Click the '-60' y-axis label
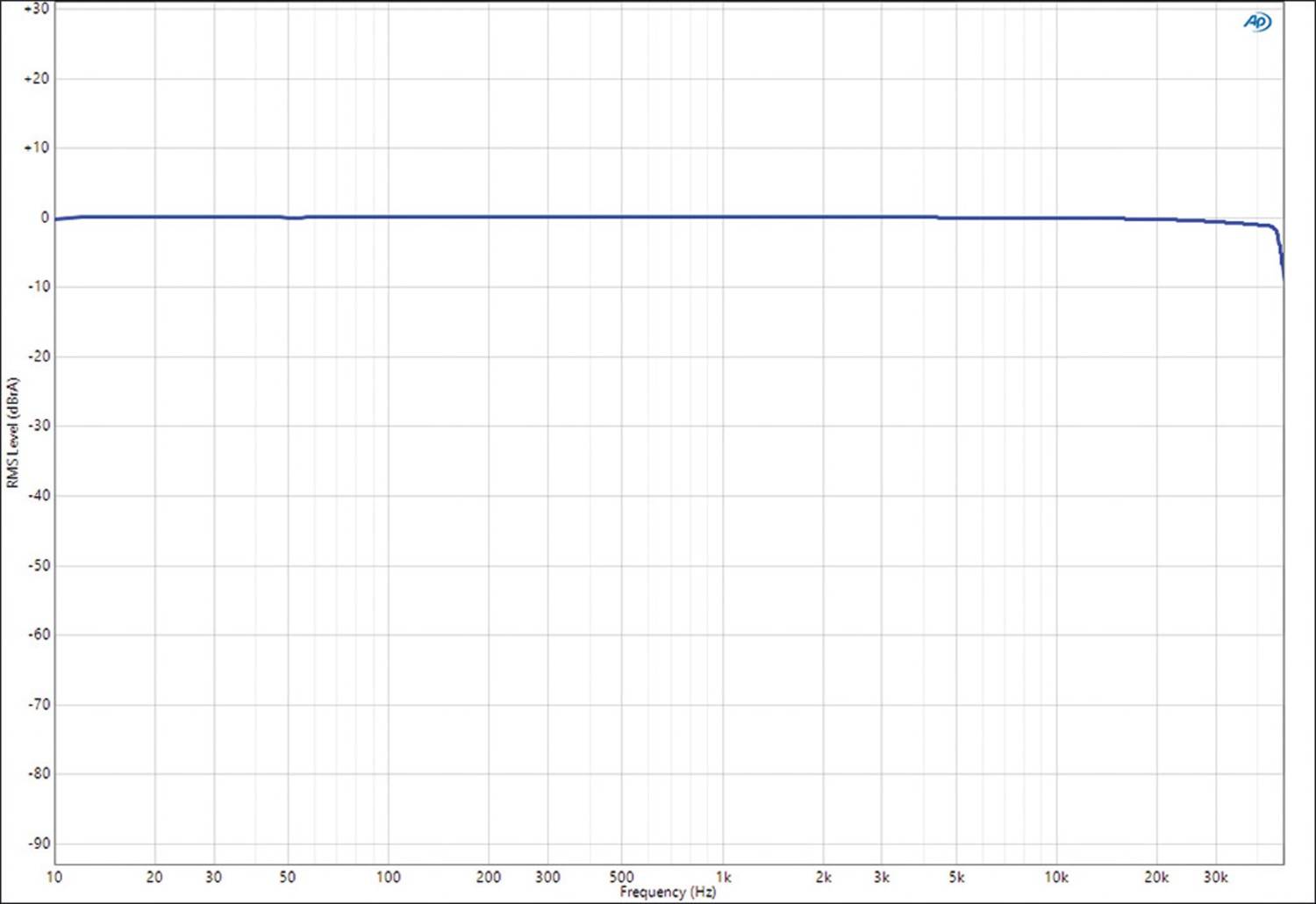This screenshot has height=904, width=1316. 39,635
